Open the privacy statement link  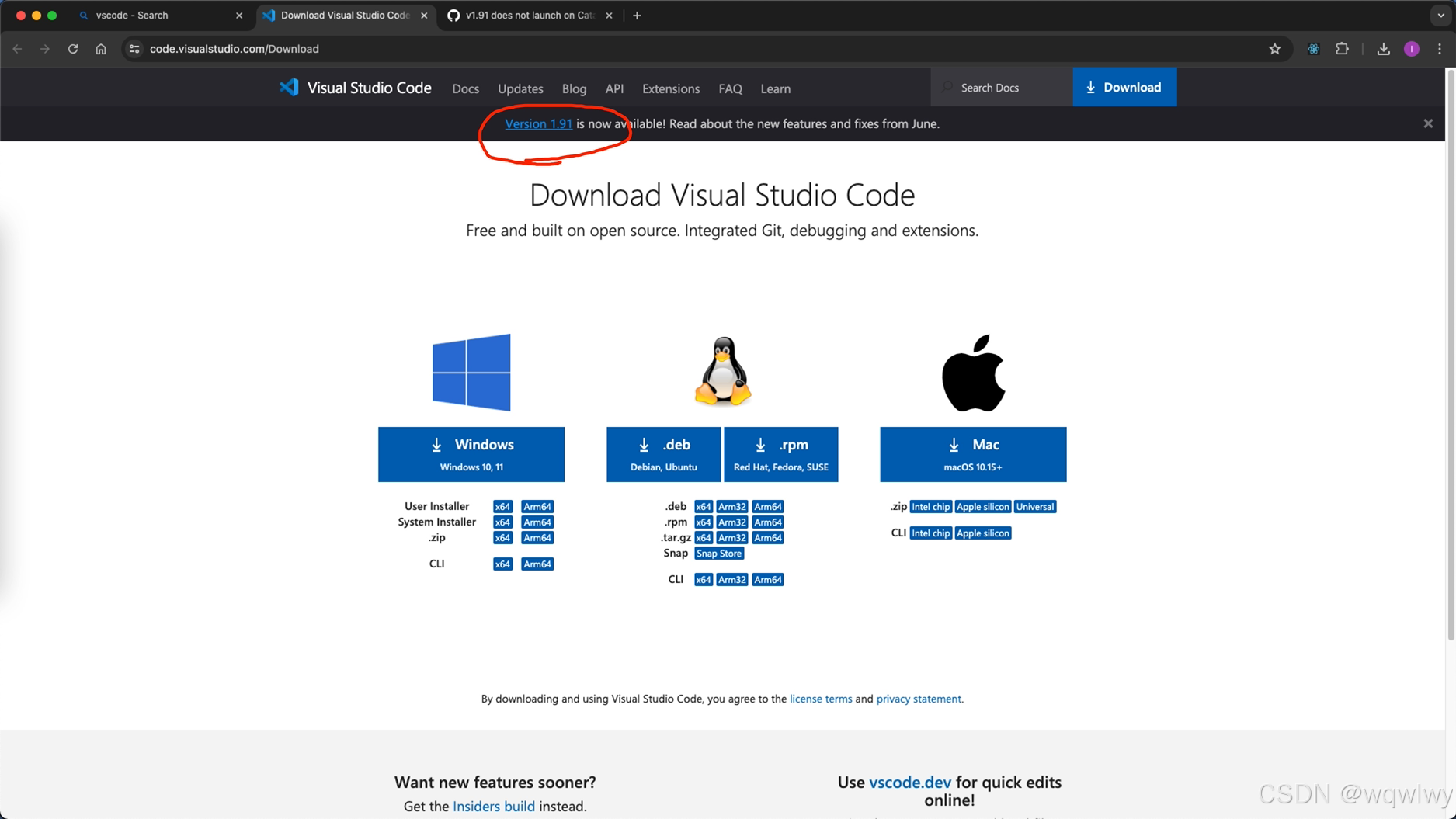tap(919, 699)
